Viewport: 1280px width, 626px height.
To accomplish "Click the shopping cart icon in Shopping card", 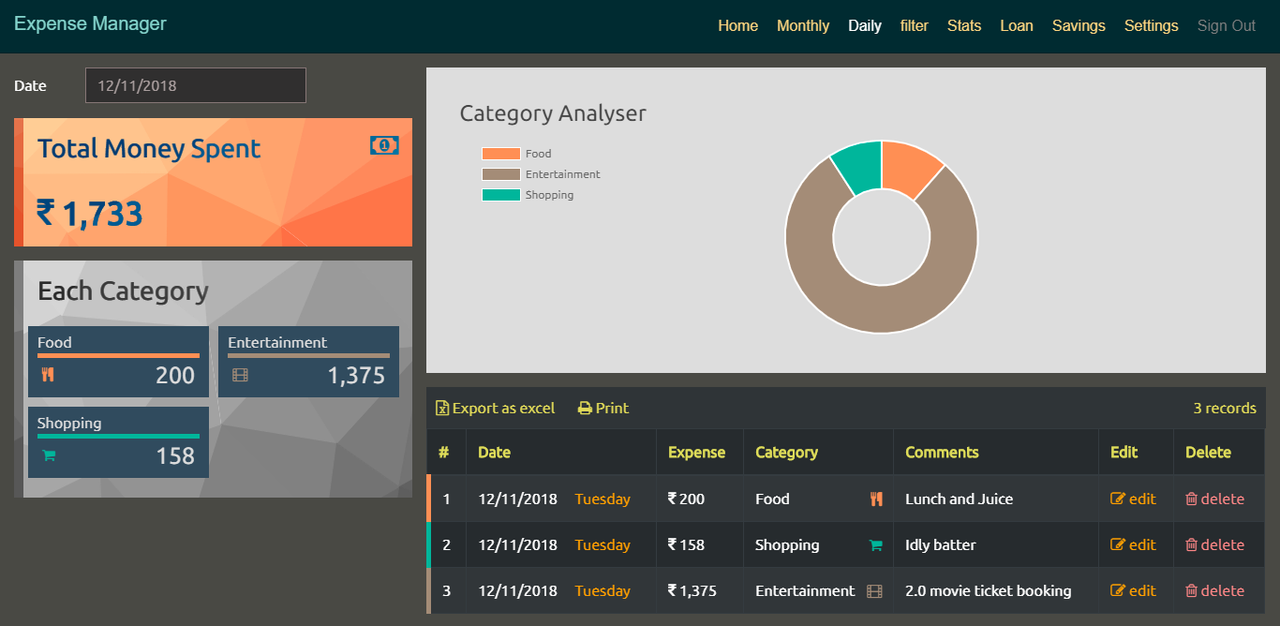I will [x=48, y=456].
